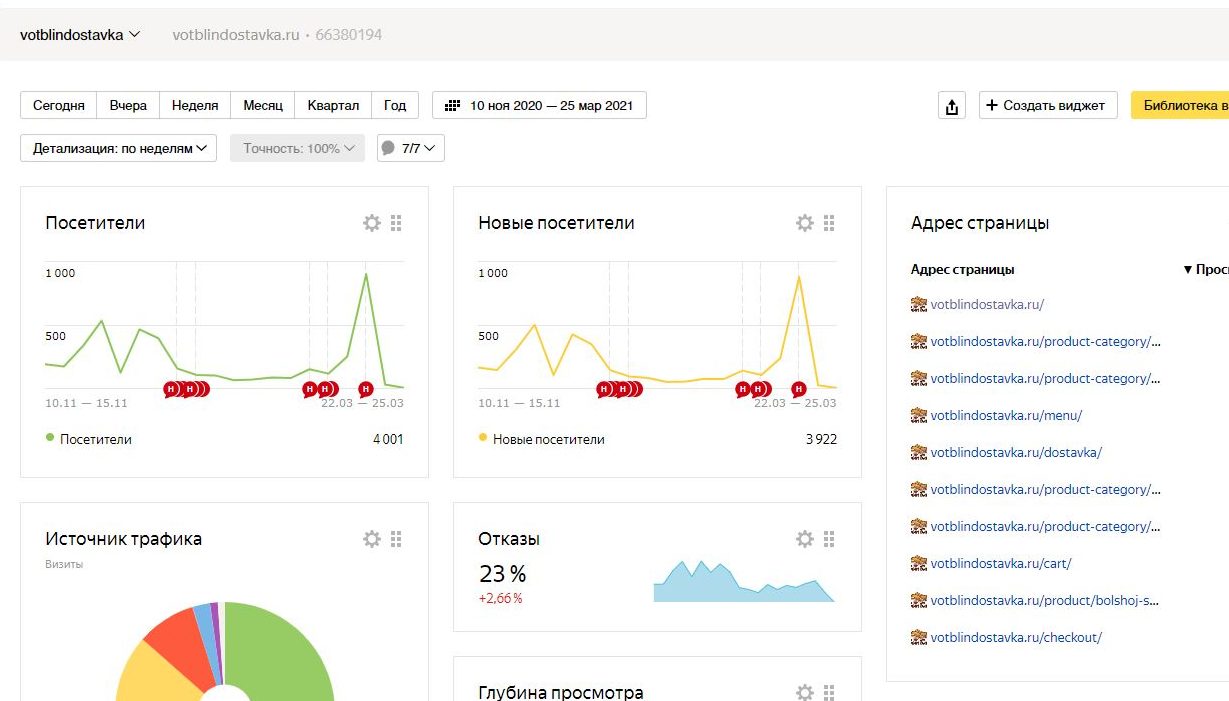Select the Неделя period tab
This screenshot has height=701, width=1229.
pyautogui.click(x=195, y=105)
